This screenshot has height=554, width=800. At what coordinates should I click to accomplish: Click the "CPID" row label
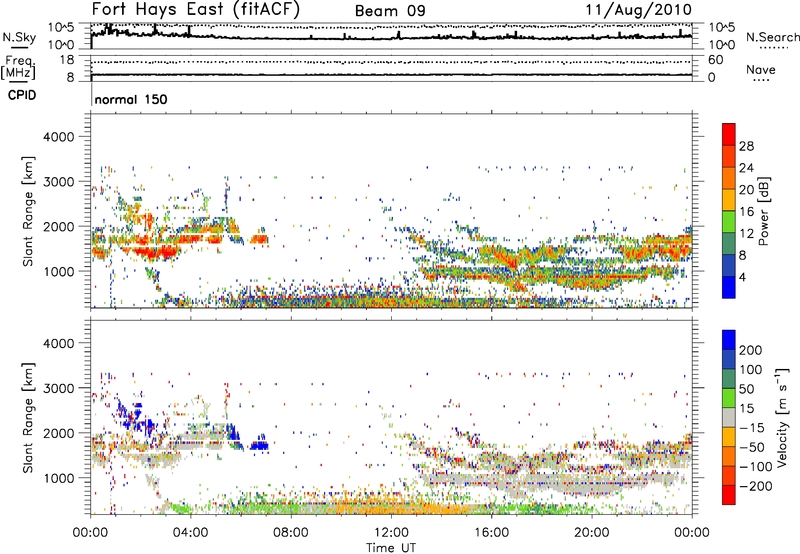pos(22,95)
